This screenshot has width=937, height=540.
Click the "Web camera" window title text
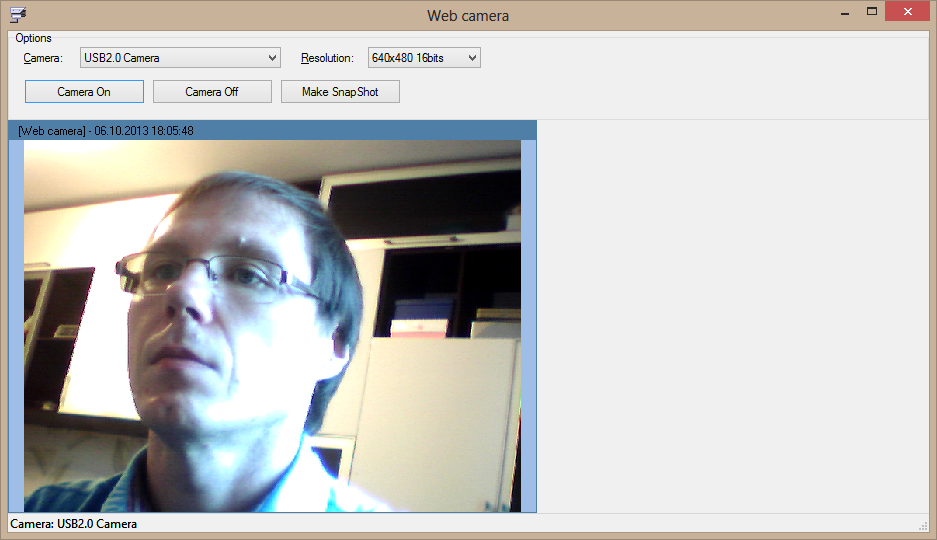(468, 15)
